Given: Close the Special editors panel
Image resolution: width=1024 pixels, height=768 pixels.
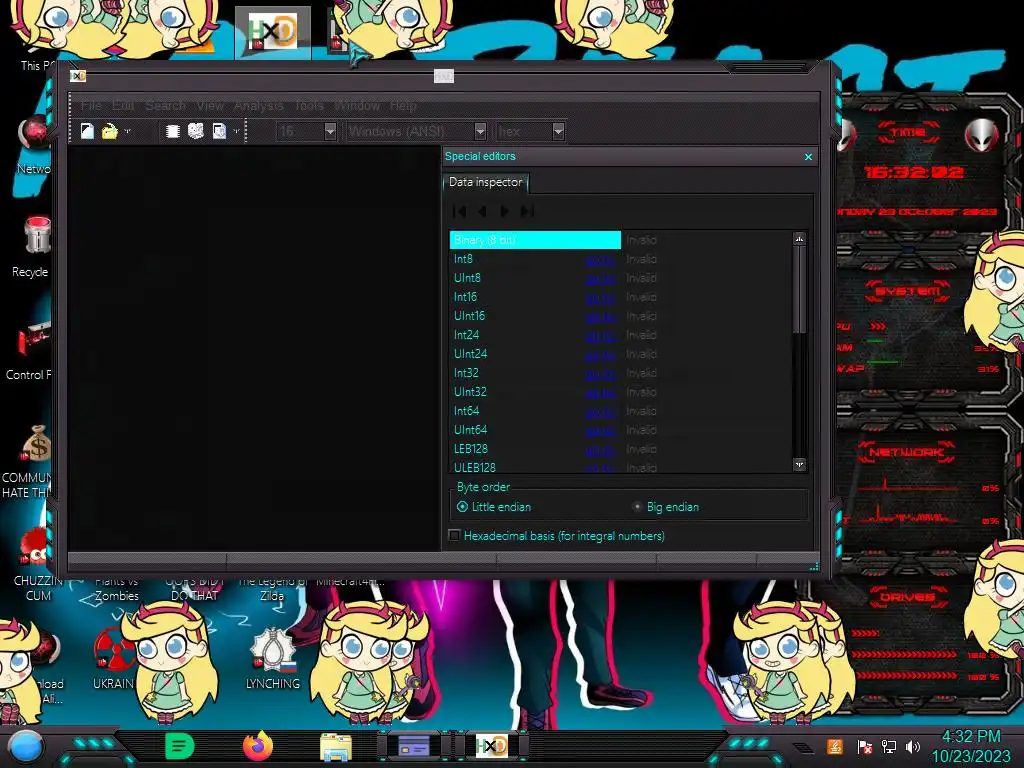Looking at the screenshot, I should (808, 157).
